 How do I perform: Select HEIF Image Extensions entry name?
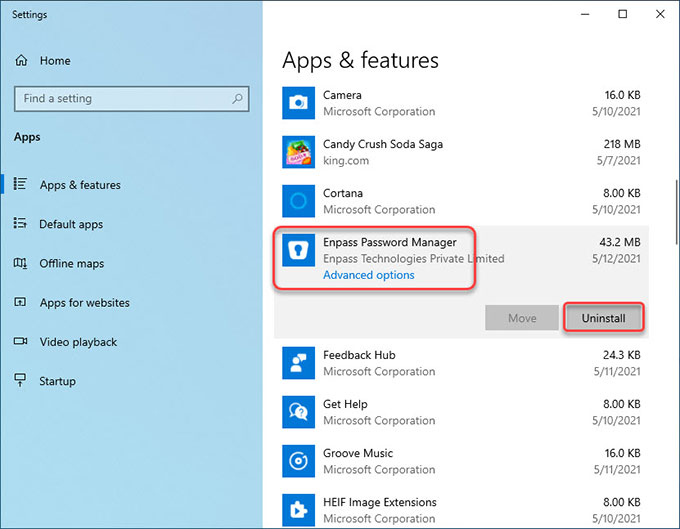click(380, 502)
